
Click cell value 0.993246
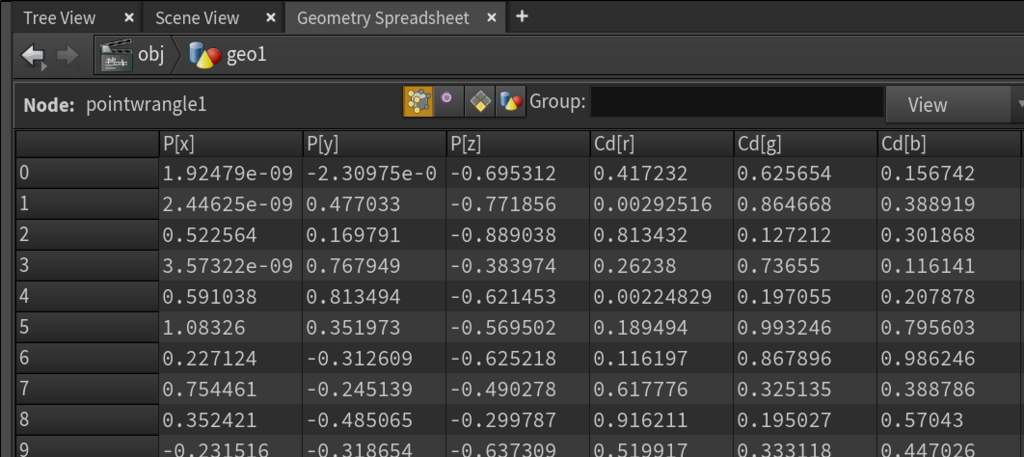pyautogui.click(x=784, y=328)
